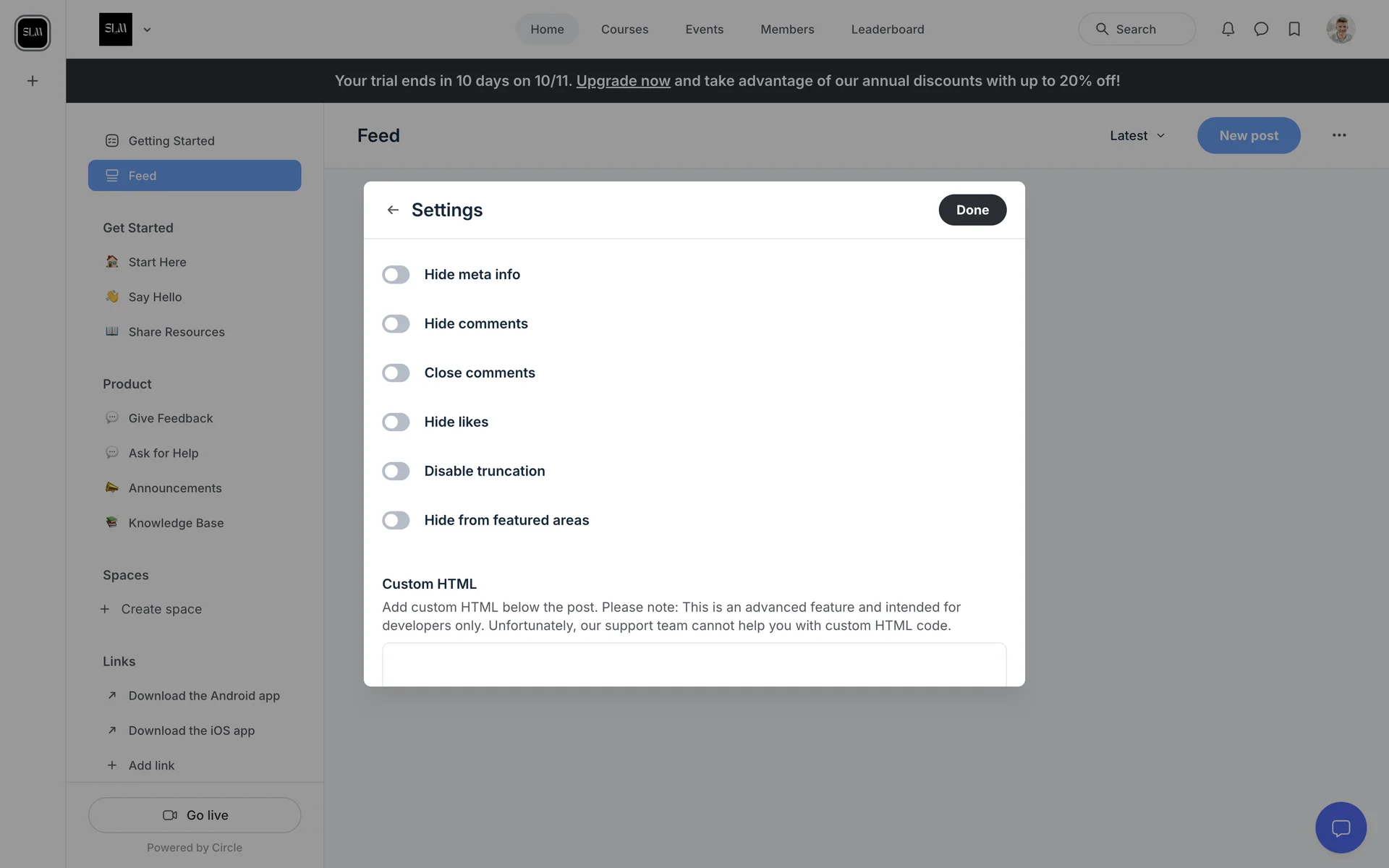Expand the community switcher chevron
The width and height of the screenshot is (1389, 868).
coord(147,30)
